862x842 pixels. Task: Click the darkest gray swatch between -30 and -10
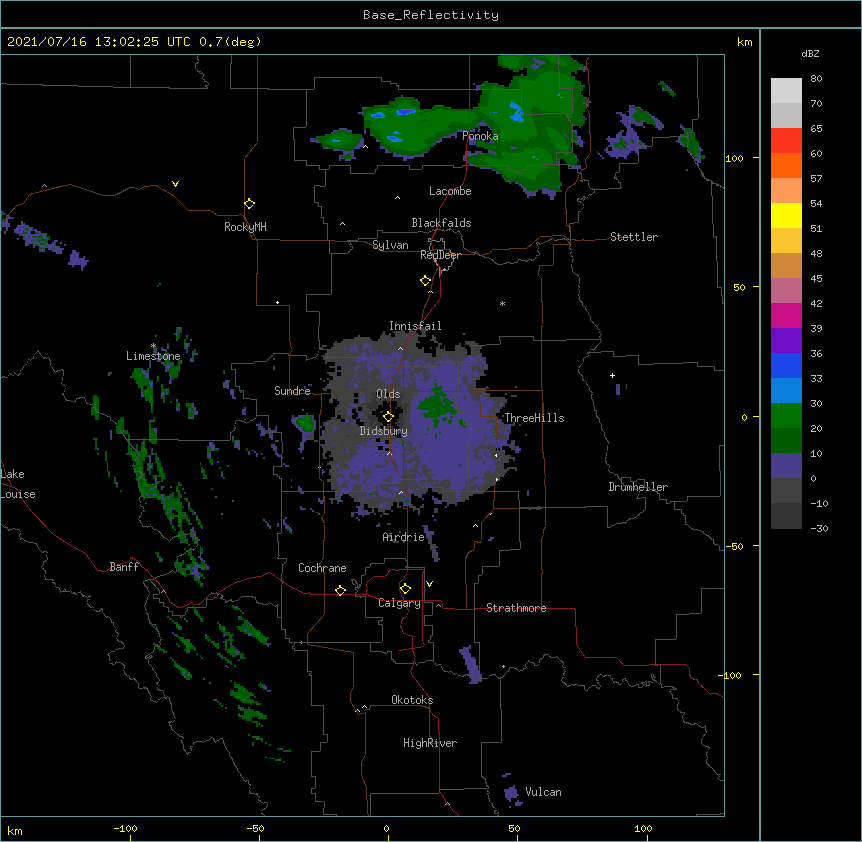coord(786,516)
